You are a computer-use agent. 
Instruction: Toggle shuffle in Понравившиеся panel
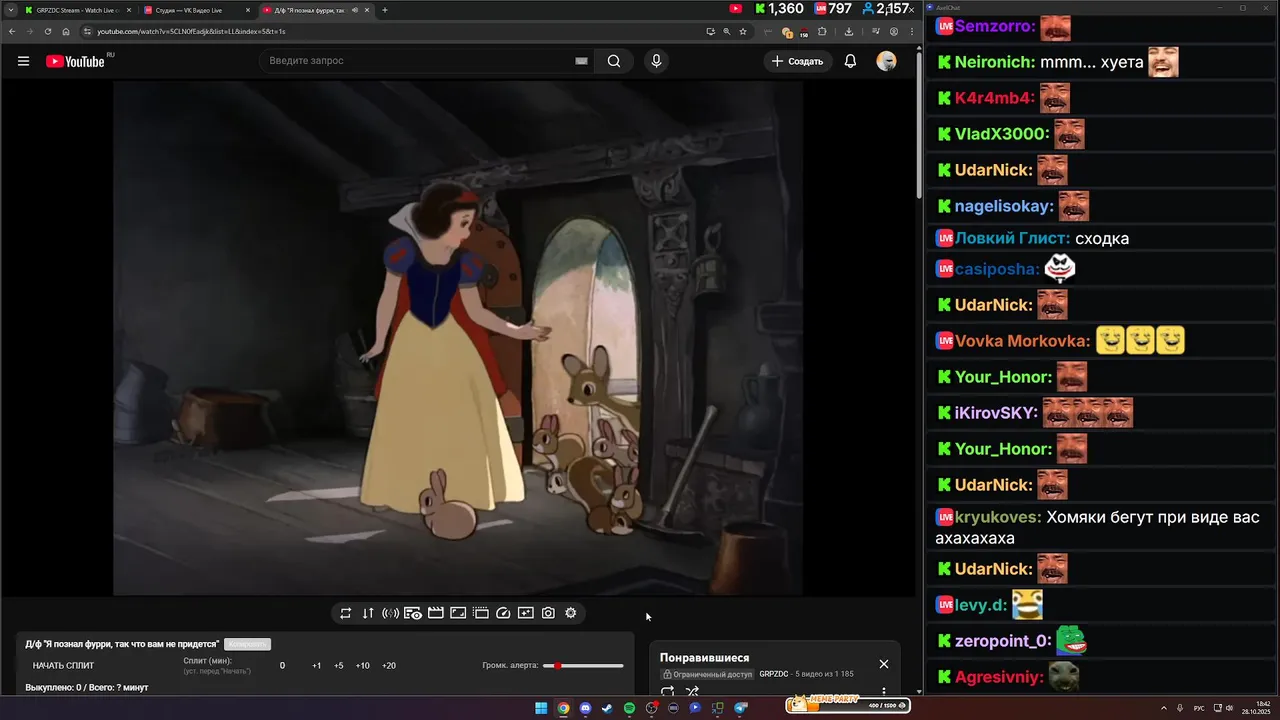692,691
